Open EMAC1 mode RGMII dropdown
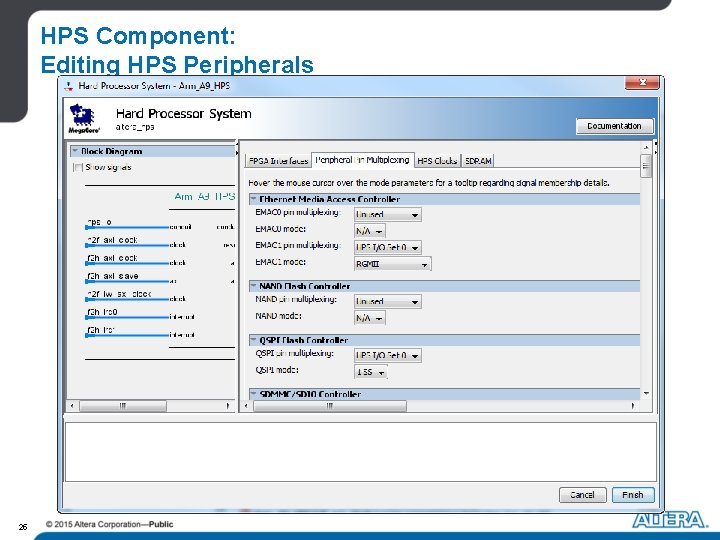The height and width of the screenshot is (540, 720). tap(393, 264)
